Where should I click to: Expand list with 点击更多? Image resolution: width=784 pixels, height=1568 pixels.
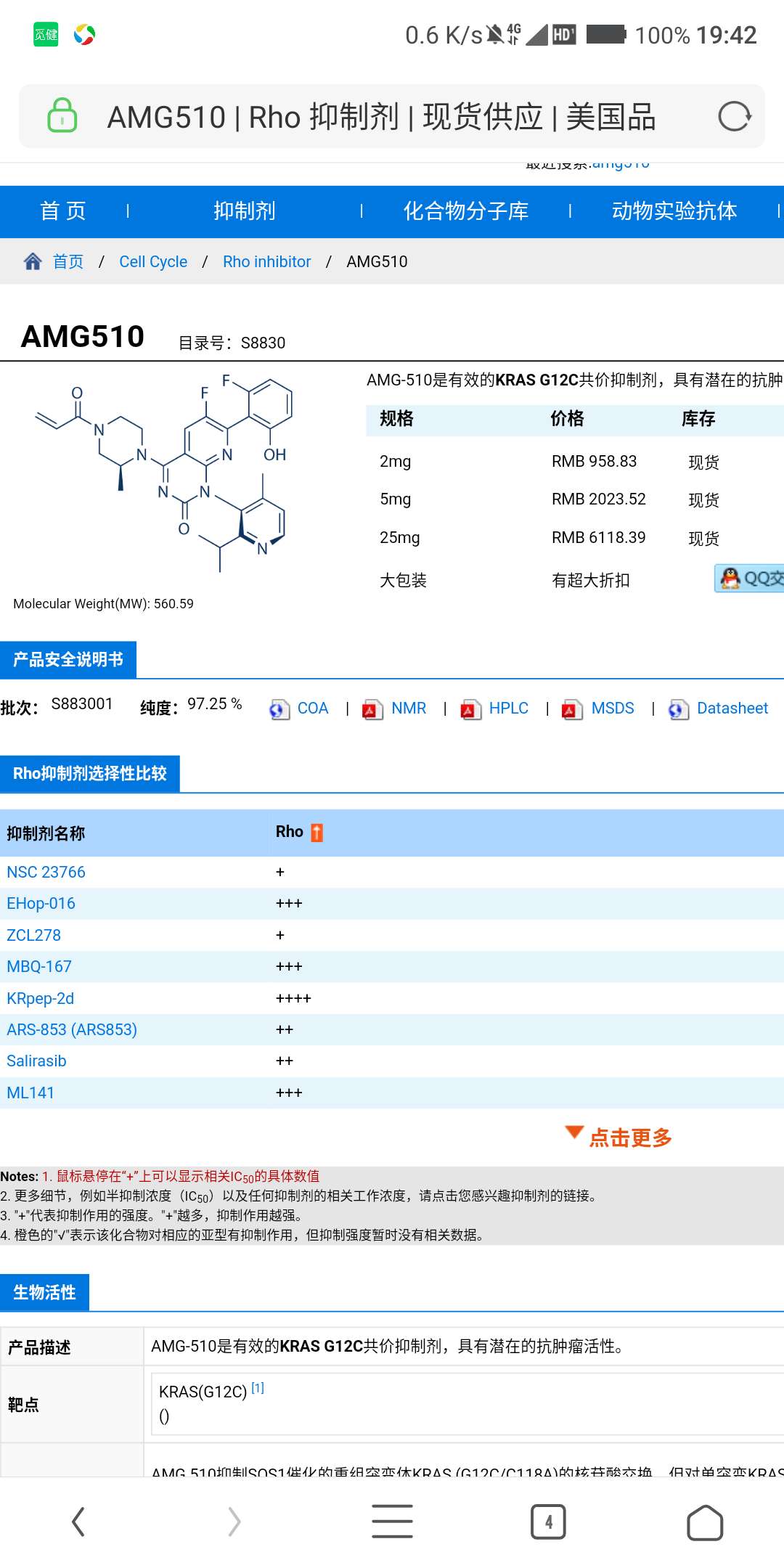tap(629, 1138)
